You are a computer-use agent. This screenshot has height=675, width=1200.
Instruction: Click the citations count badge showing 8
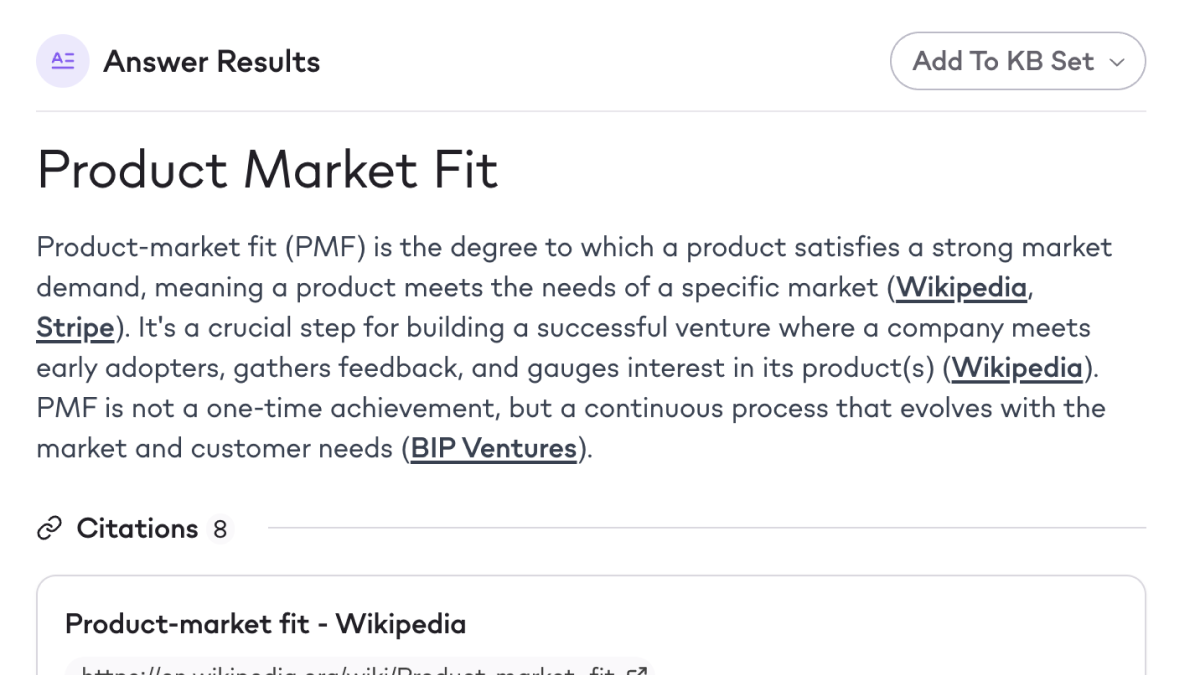pos(220,529)
